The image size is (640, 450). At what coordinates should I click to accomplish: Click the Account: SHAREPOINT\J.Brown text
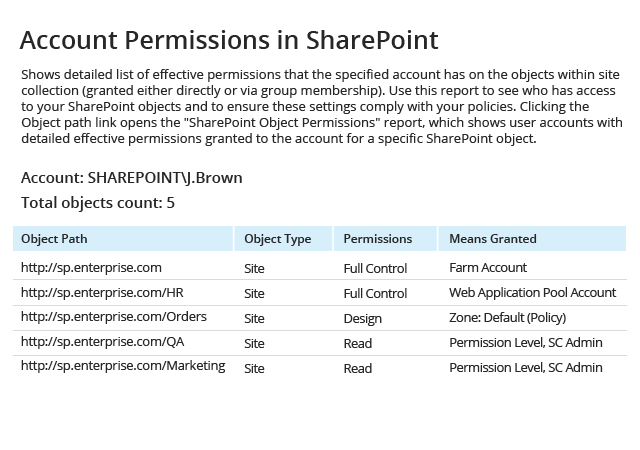[x=132, y=178]
